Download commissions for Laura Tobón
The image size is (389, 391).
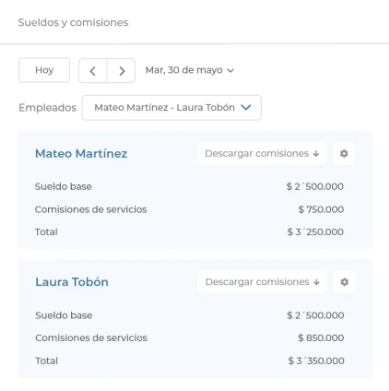(x=262, y=282)
